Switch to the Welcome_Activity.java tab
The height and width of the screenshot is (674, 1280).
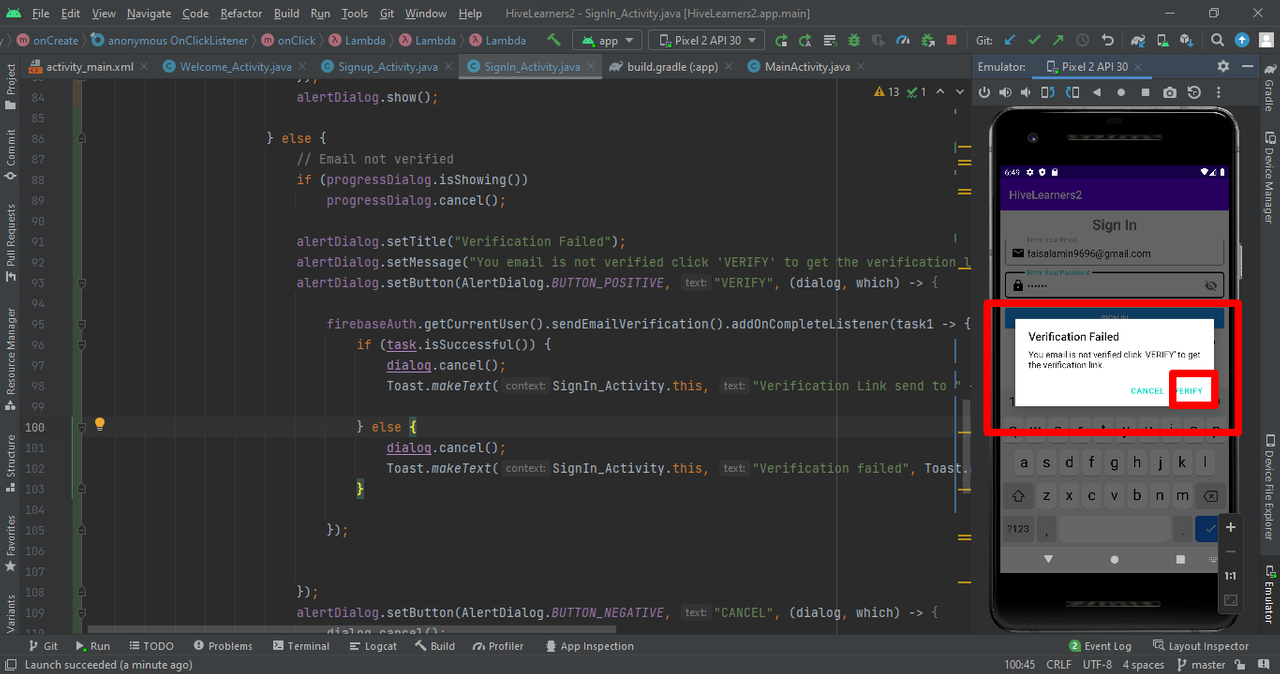tap(235, 67)
